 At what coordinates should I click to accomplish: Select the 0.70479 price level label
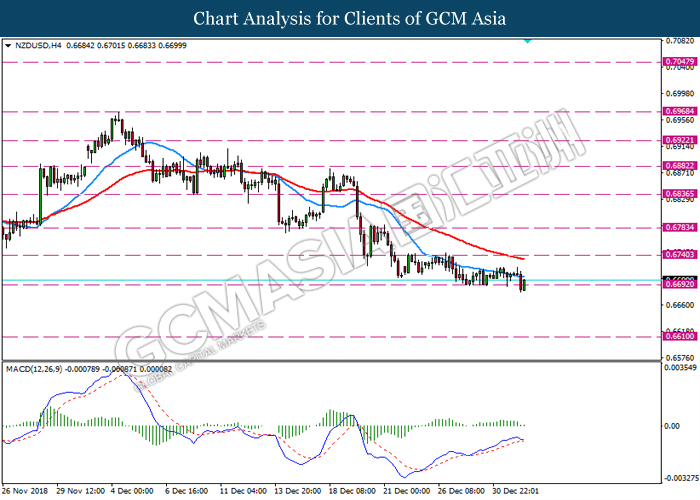tap(680, 62)
